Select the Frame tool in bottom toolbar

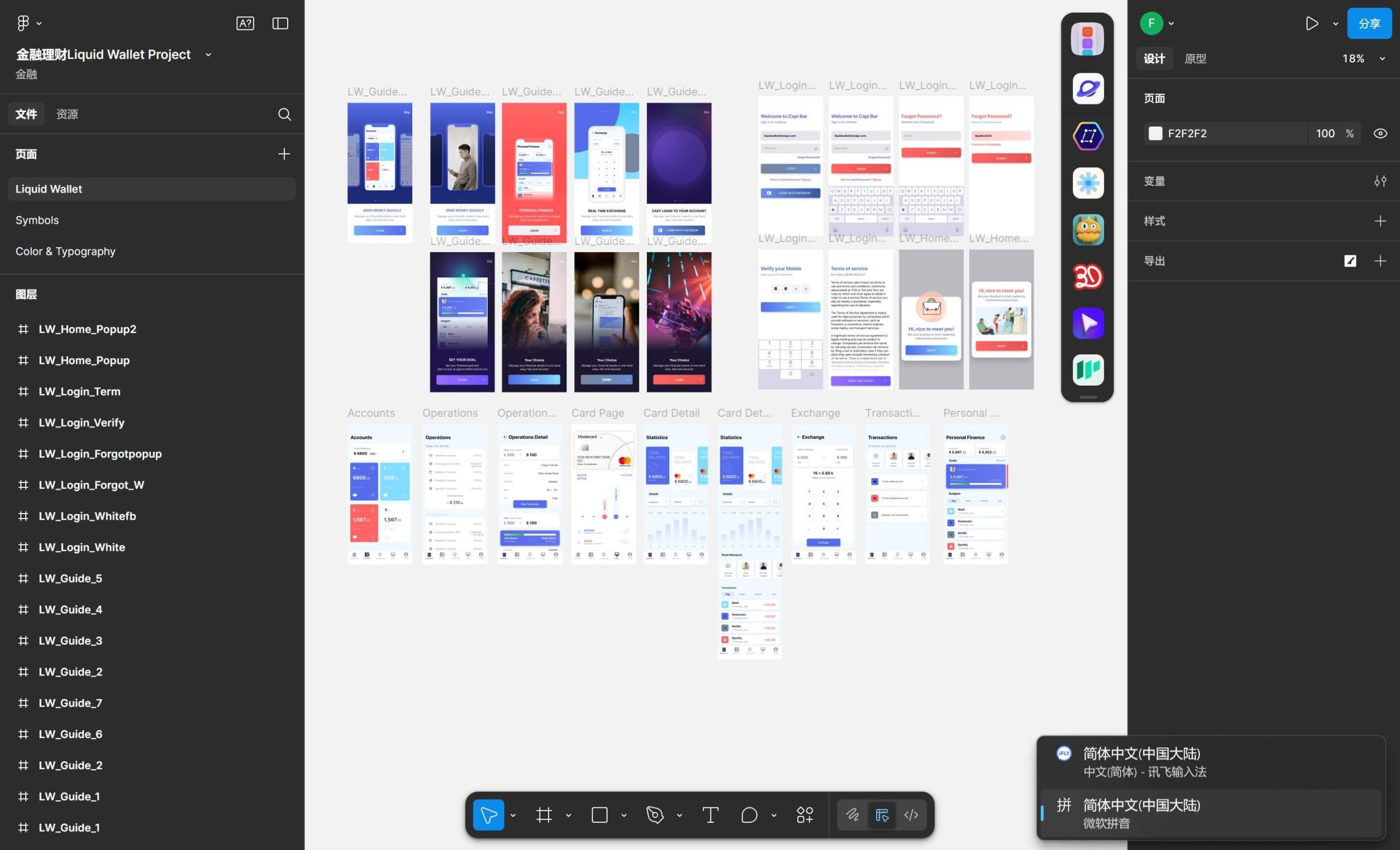544,815
